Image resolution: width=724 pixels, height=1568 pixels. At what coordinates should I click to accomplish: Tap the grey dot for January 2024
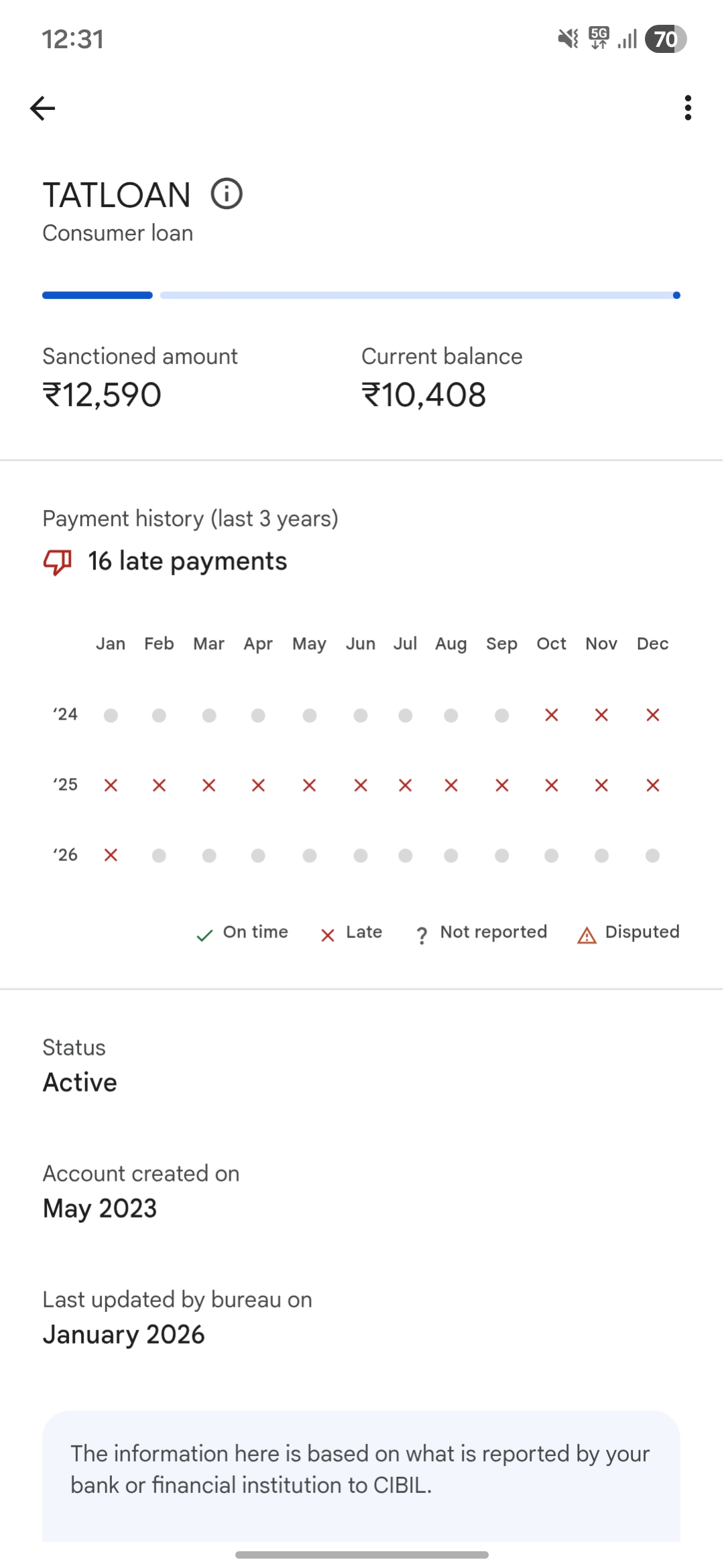click(x=111, y=716)
